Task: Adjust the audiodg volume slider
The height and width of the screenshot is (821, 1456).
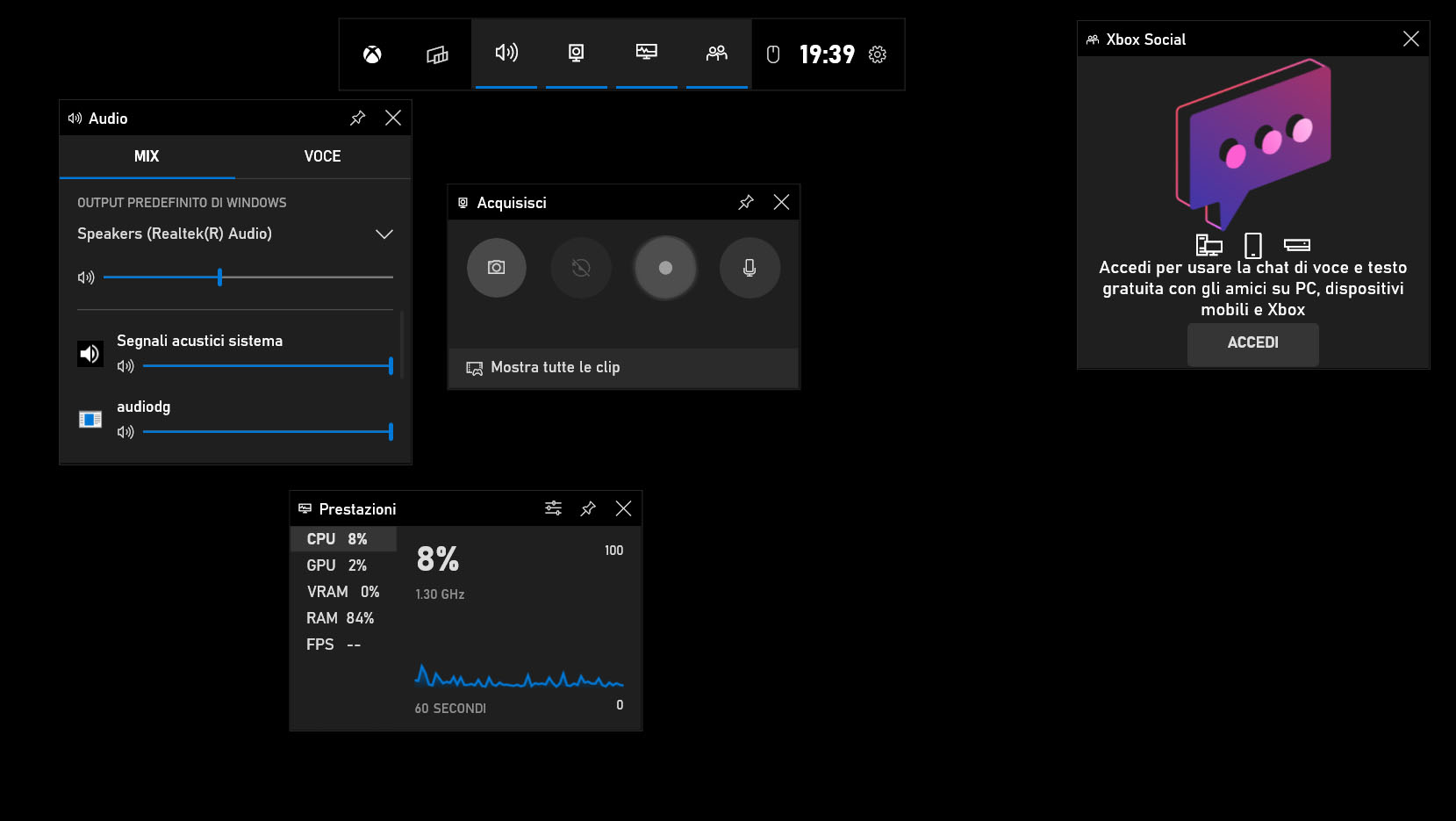Action: 268,432
